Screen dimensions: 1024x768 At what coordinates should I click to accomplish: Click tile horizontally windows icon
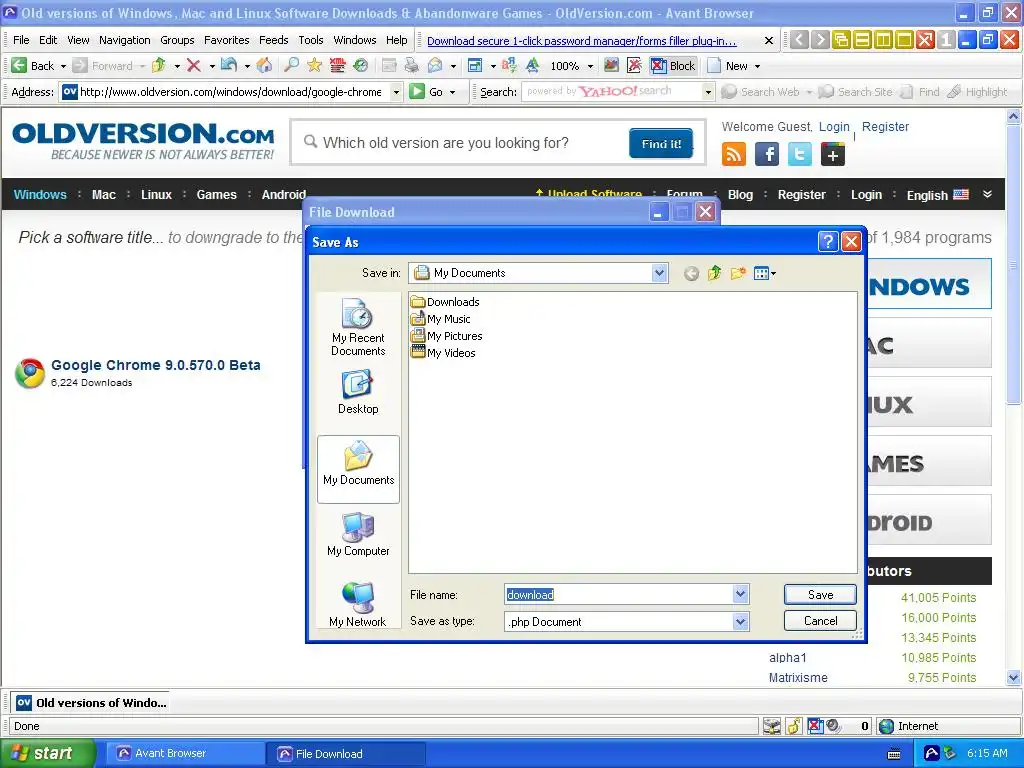(x=862, y=40)
